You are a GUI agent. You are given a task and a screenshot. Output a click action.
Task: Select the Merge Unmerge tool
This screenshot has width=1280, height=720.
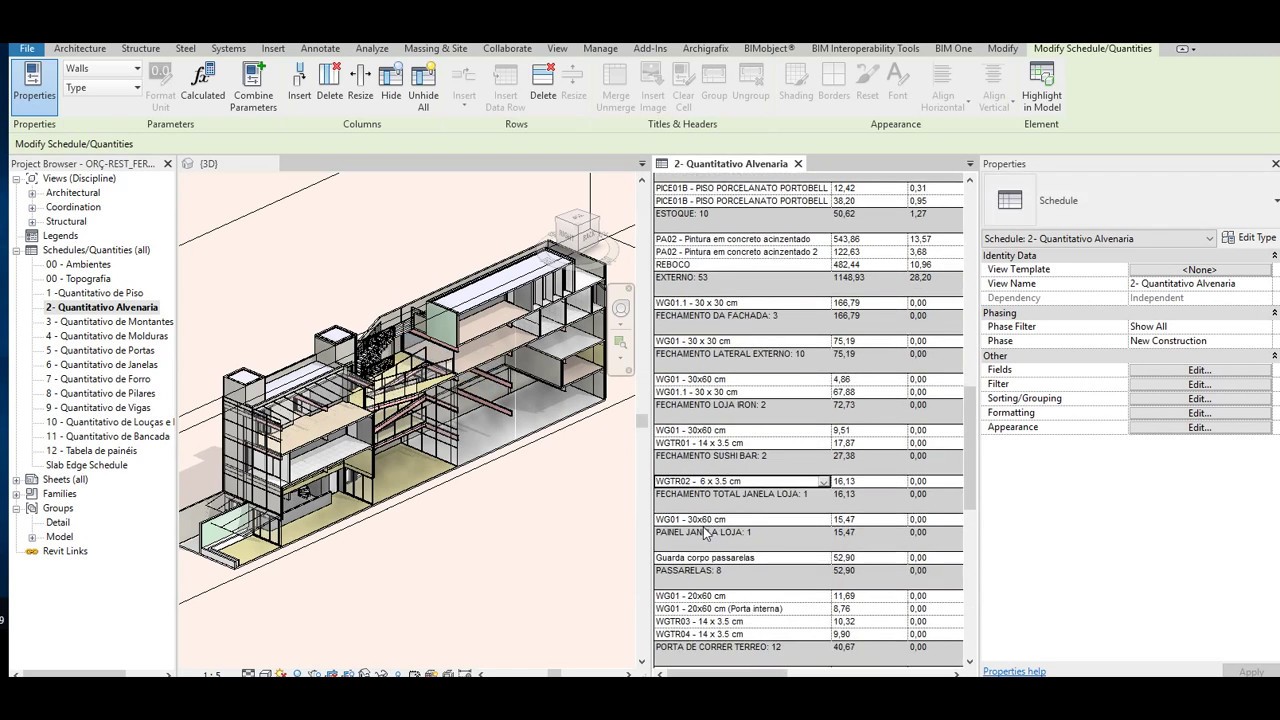[x=615, y=87]
